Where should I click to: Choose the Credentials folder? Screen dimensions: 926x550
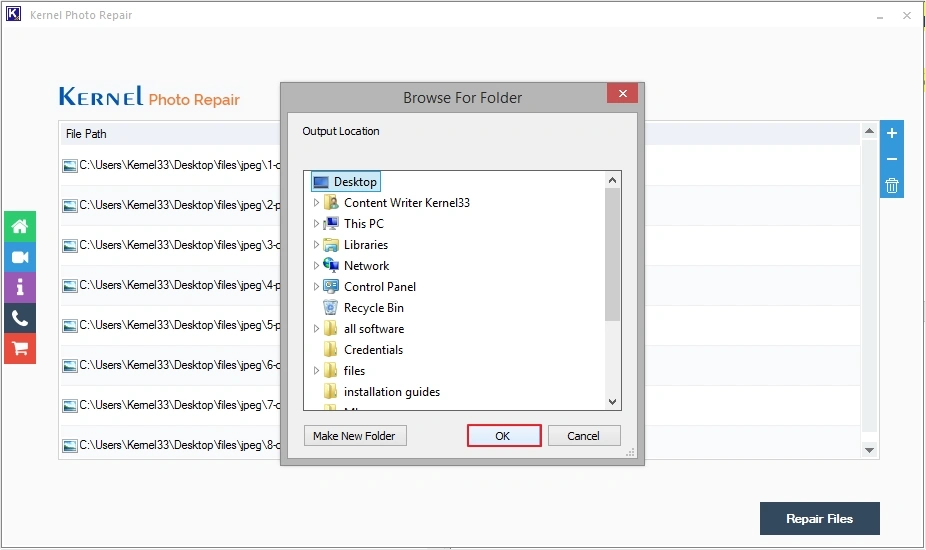[373, 350]
